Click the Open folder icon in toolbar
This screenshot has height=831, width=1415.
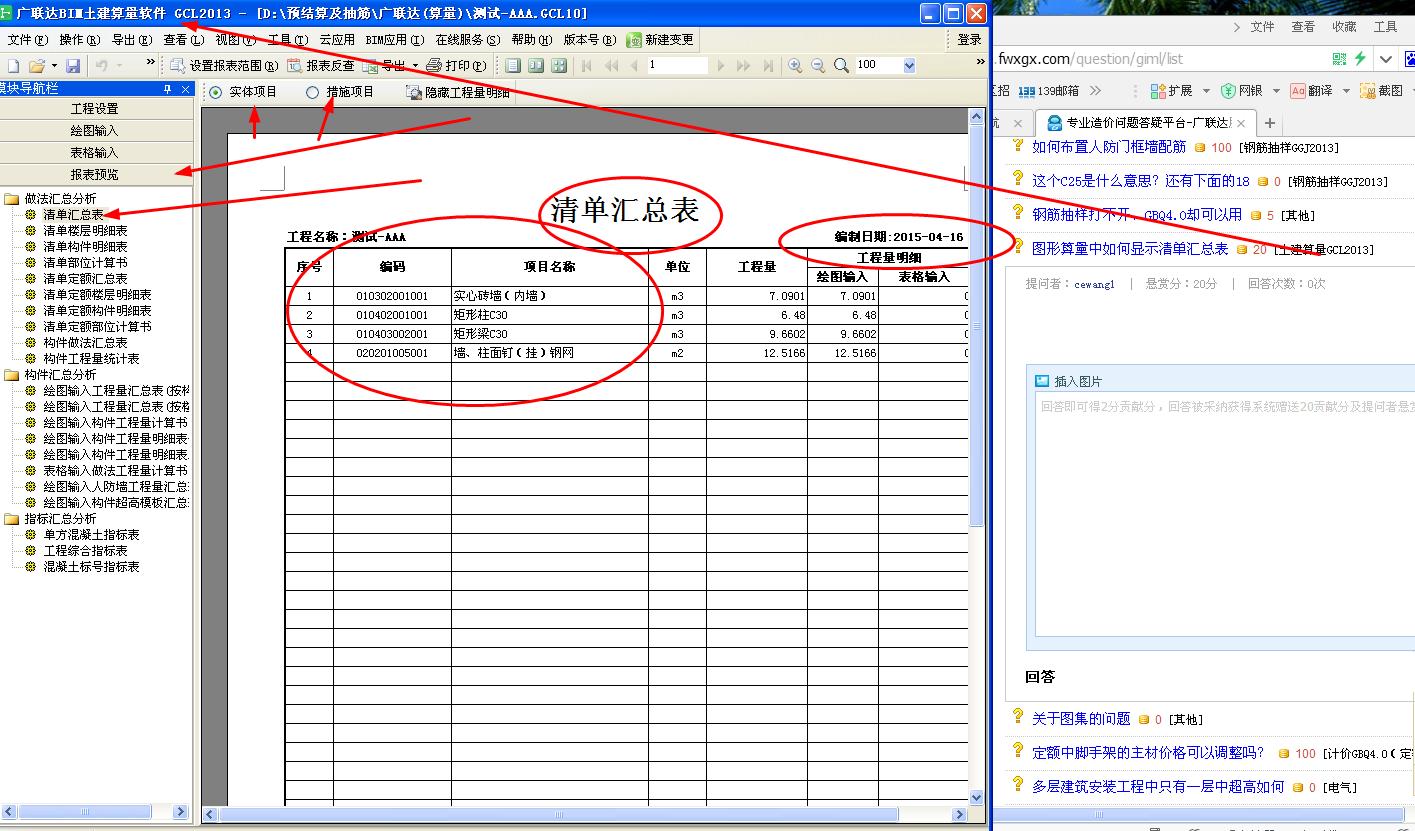(37, 65)
